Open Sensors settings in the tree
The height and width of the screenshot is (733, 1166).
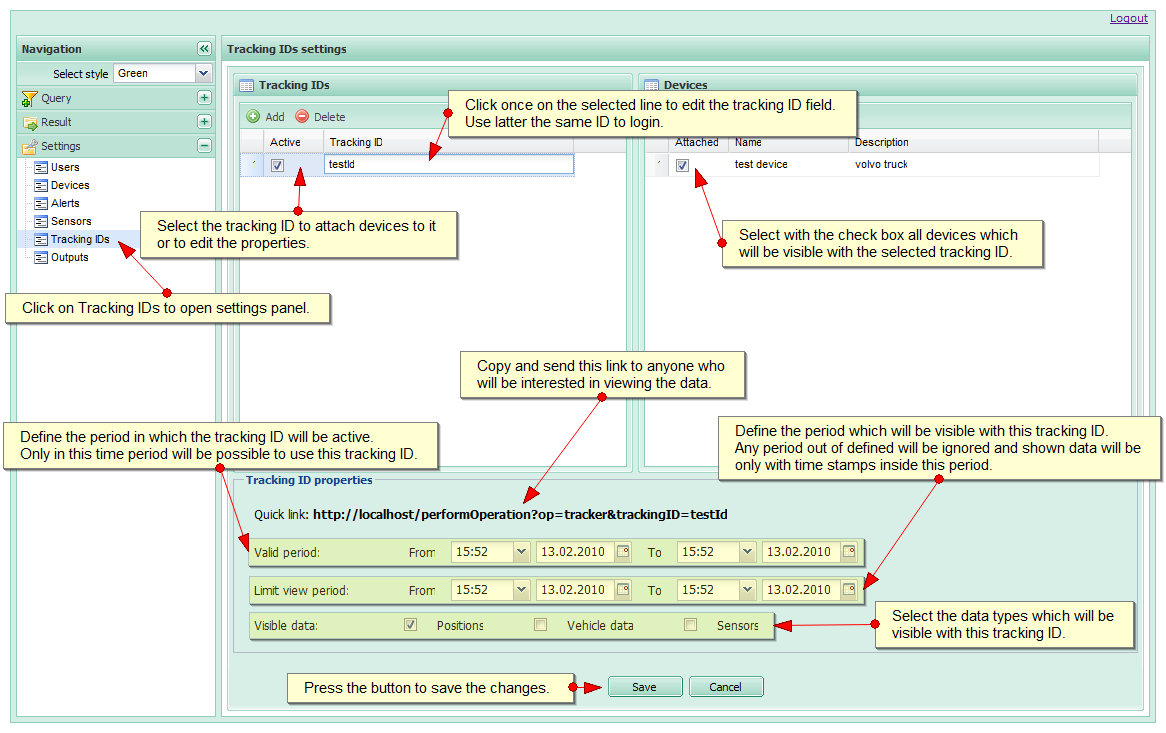pyautogui.click(x=71, y=222)
